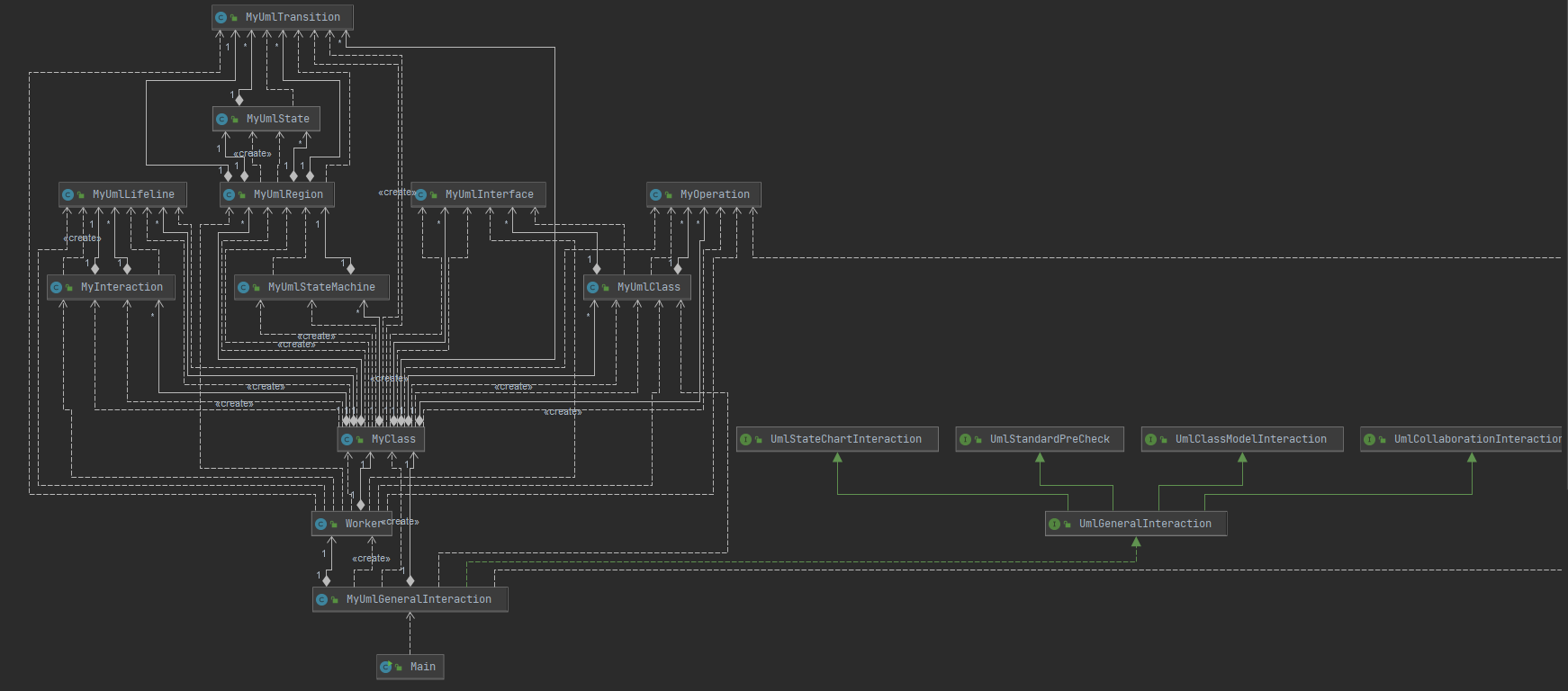Viewport: 1568px width, 691px height.
Task: Select the UmlStateChartInteraction interface label
Action: point(846,439)
